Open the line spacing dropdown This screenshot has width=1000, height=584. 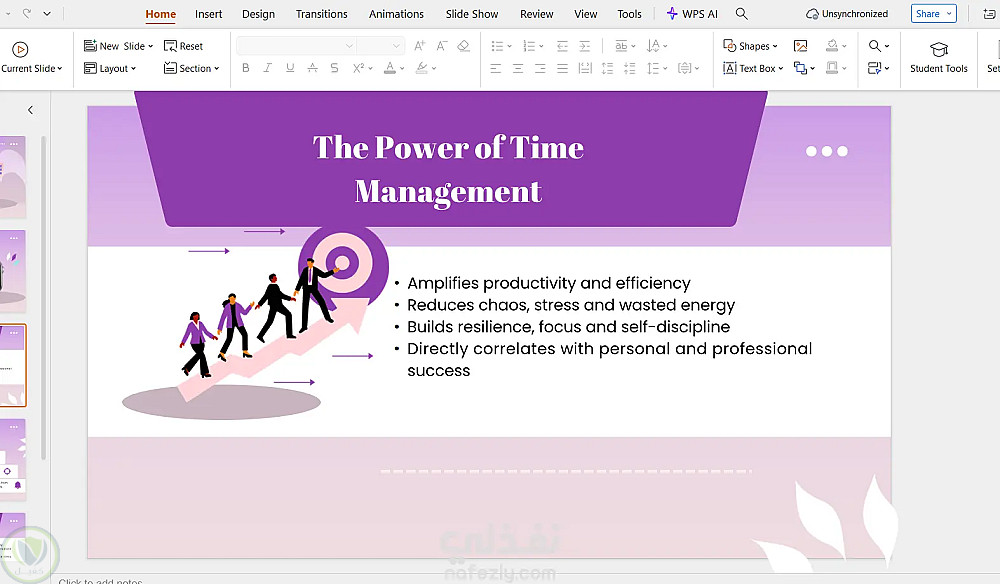point(657,68)
